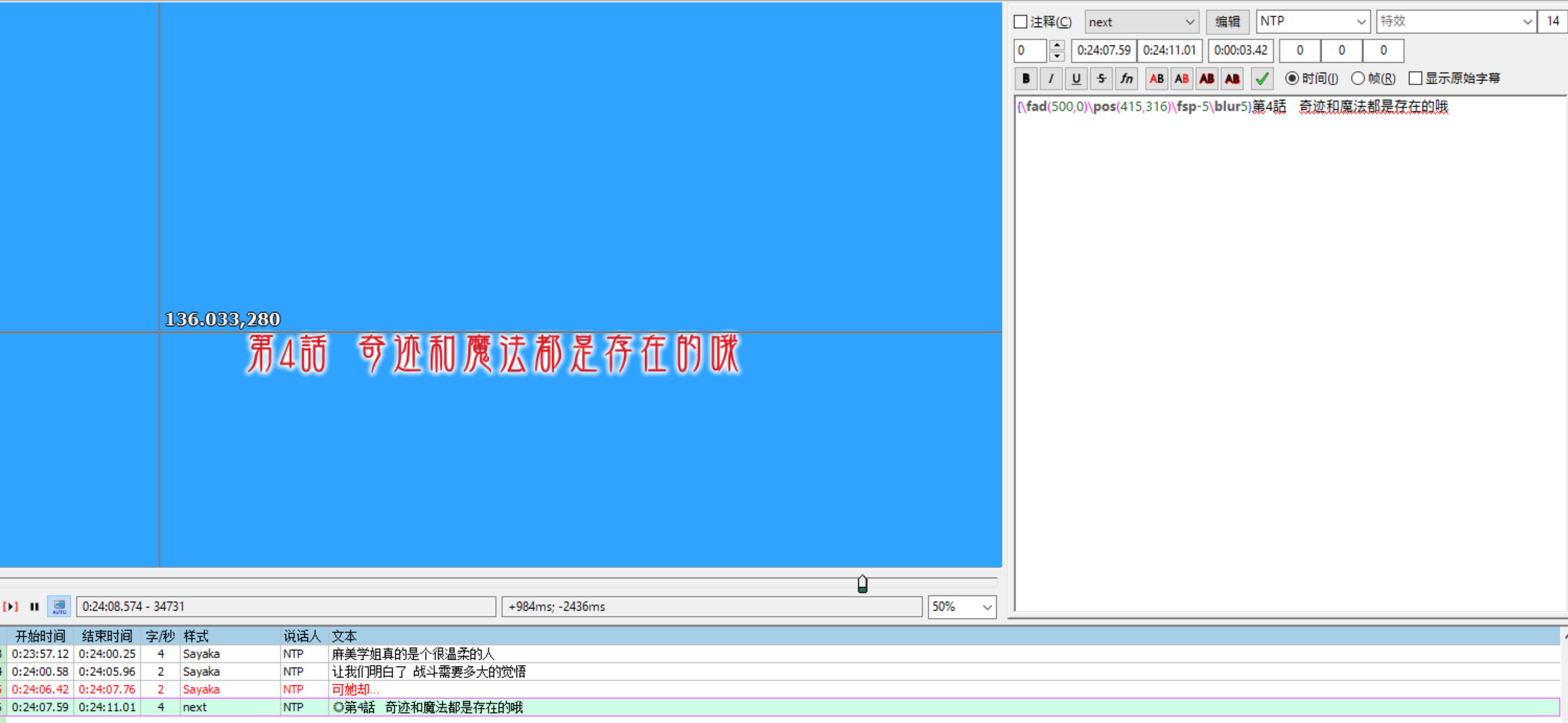Enable the 注释 comment checkbox

point(1021,22)
